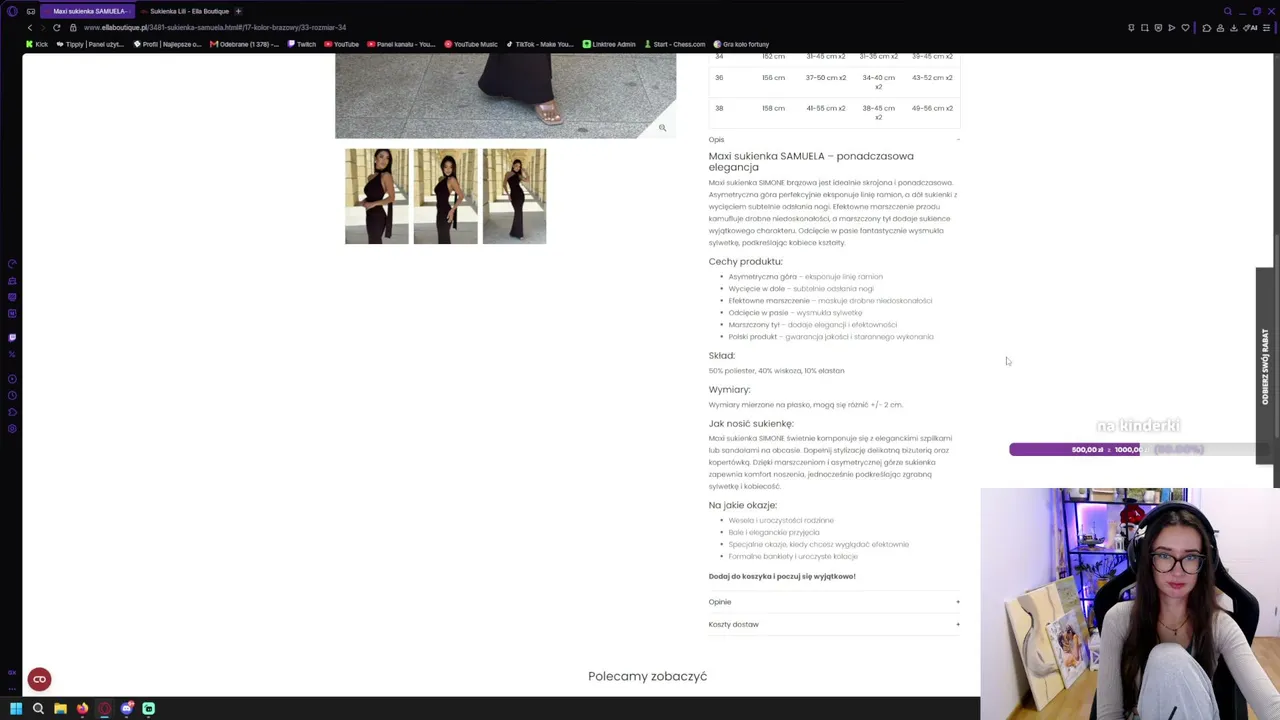This screenshot has width=1280, height=720.
Task: Switch to the Maxi sukienka SAMUELA tab
Action: (x=85, y=11)
